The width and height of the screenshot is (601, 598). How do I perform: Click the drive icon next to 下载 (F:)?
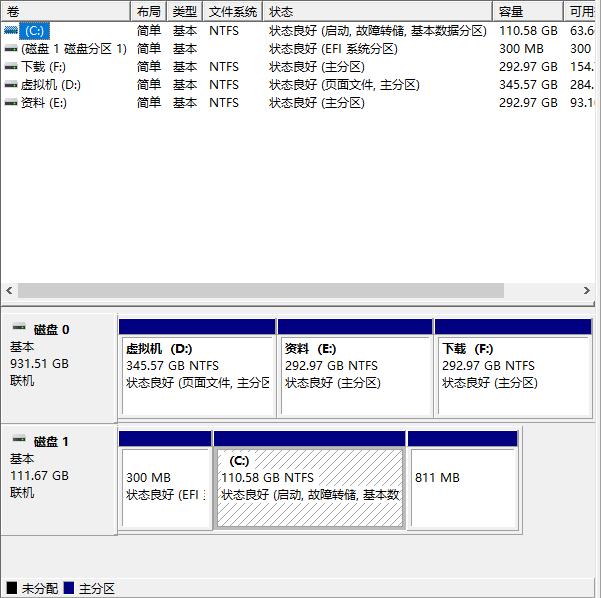tap(11, 67)
